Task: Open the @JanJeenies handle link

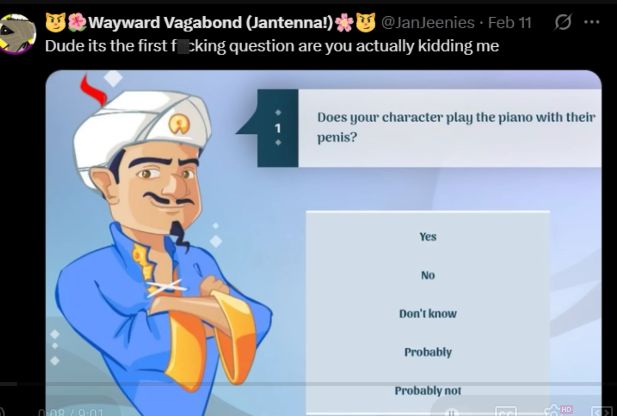Action: coord(427,22)
